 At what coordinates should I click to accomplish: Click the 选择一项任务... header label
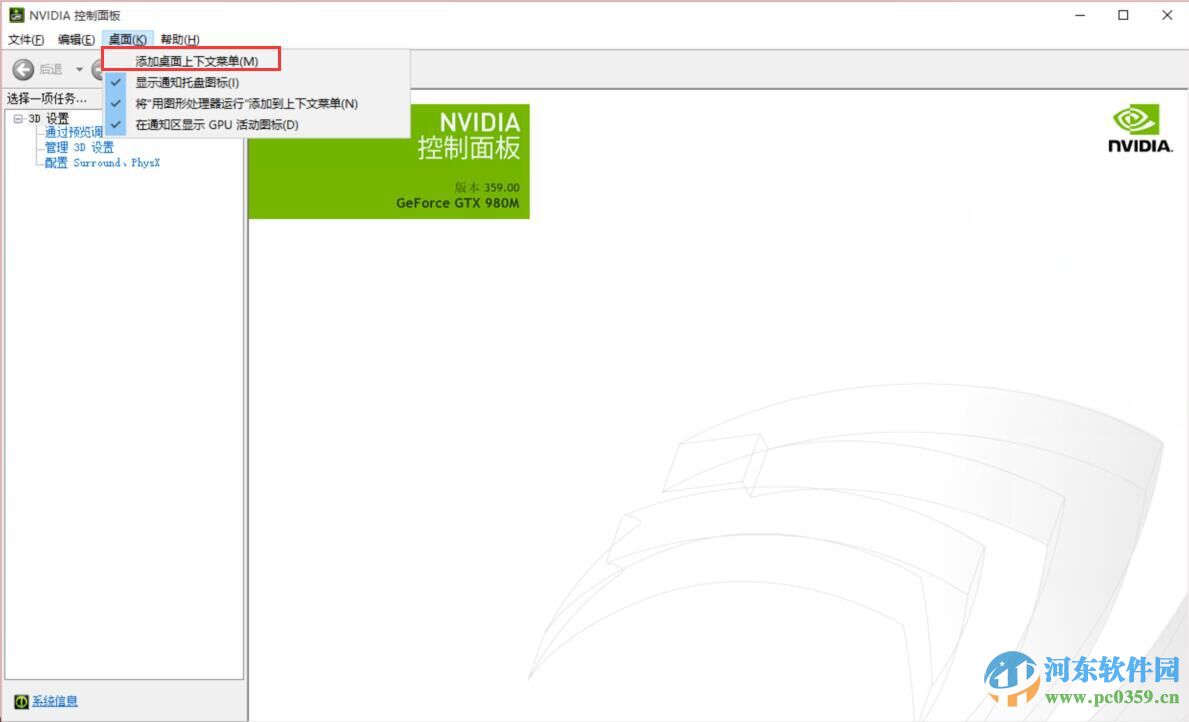click(47, 99)
